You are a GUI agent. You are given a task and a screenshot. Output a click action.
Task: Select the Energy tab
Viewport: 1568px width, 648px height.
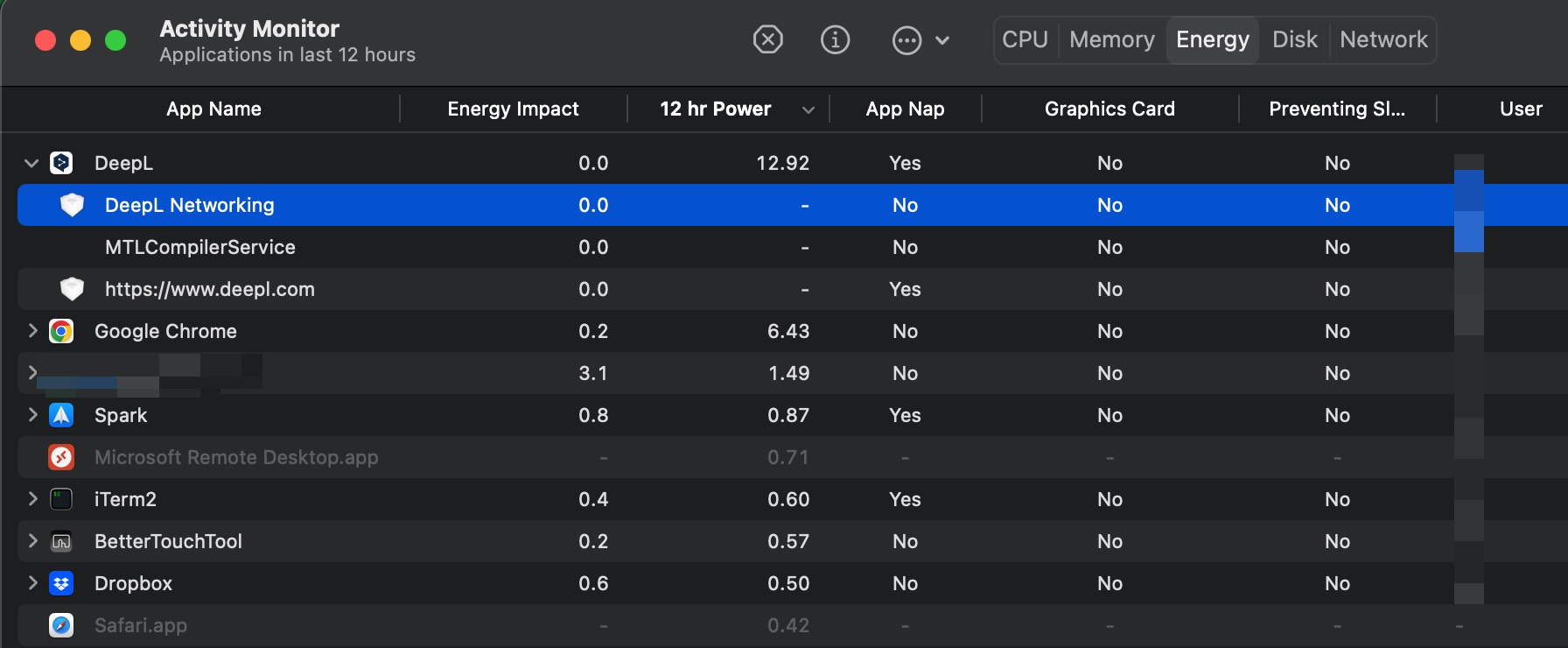1213,39
